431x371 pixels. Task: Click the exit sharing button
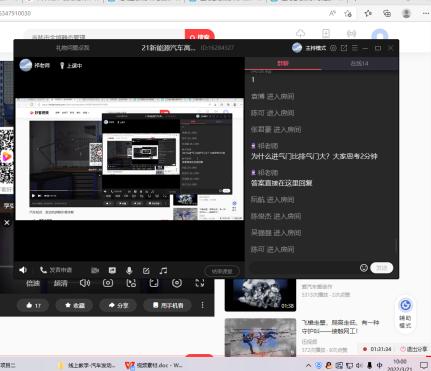click(x=413, y=349)
